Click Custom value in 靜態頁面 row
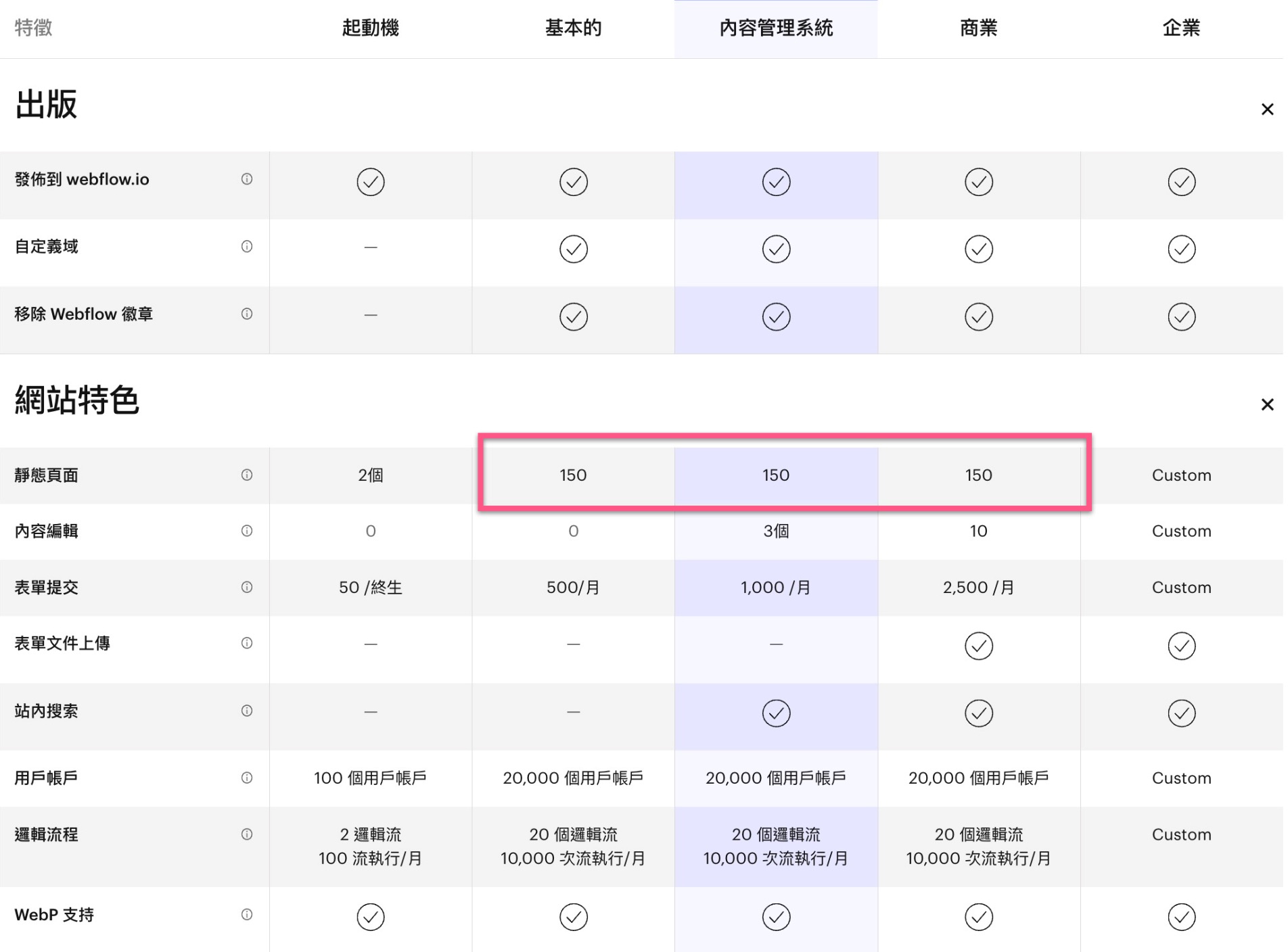1288x952 pixels. (x=1181, y=475)
